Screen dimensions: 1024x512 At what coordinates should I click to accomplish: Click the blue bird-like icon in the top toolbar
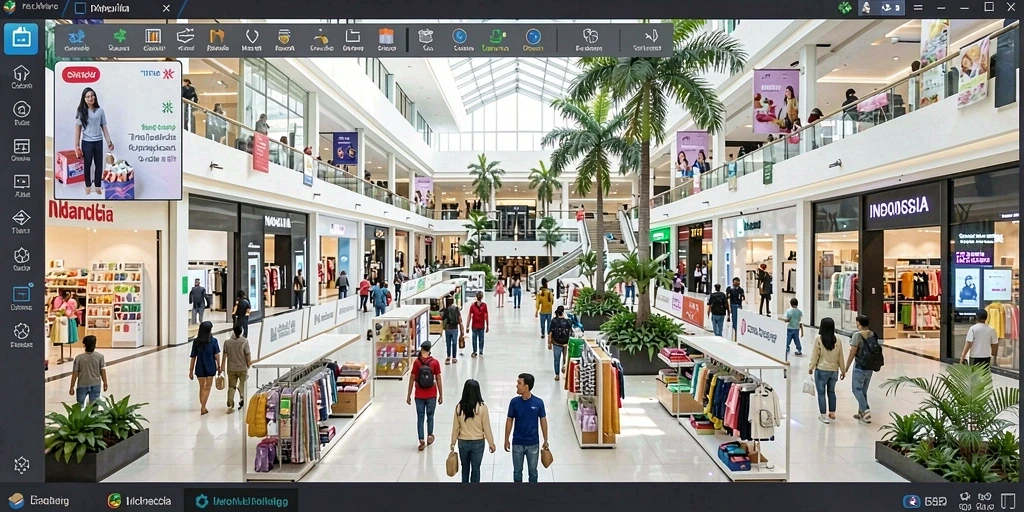coord(77,36)
